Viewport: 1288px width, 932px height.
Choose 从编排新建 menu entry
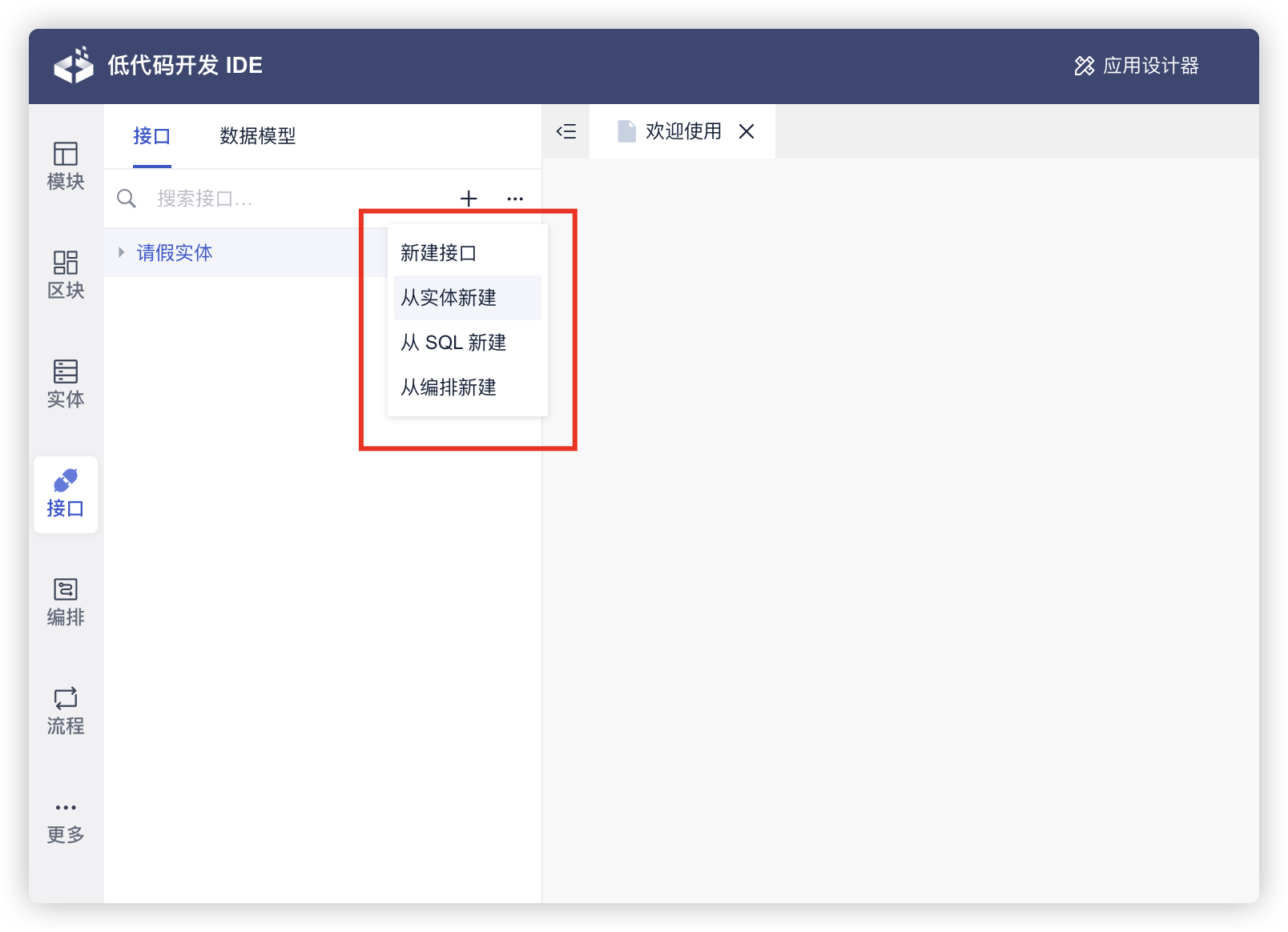coord(449,388)
